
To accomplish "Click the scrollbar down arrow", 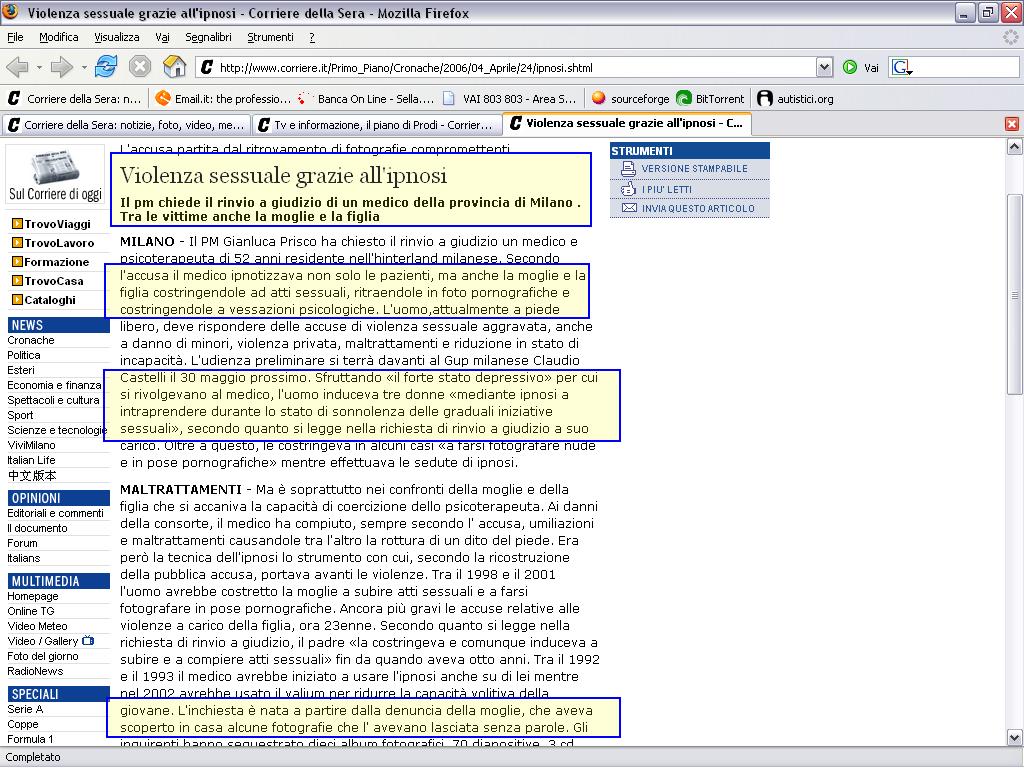I will 1014,738.
